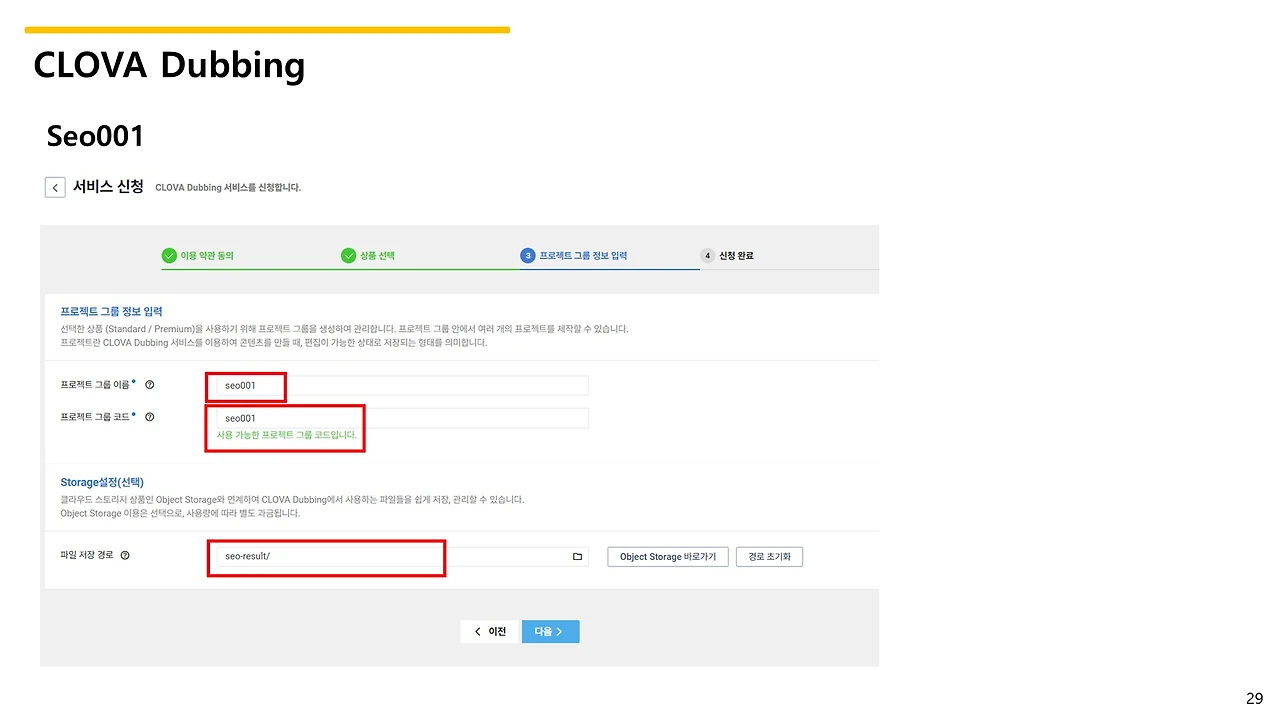Select the 서비스 신청 page title

(x=108, y=187)
